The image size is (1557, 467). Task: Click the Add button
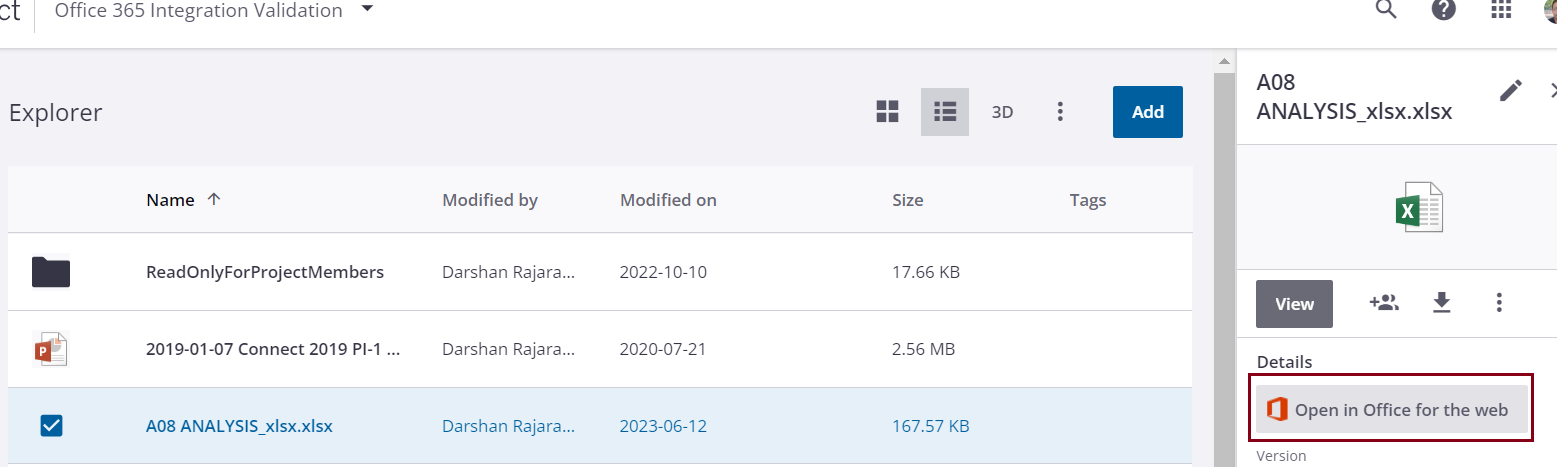coord(1147,112)
